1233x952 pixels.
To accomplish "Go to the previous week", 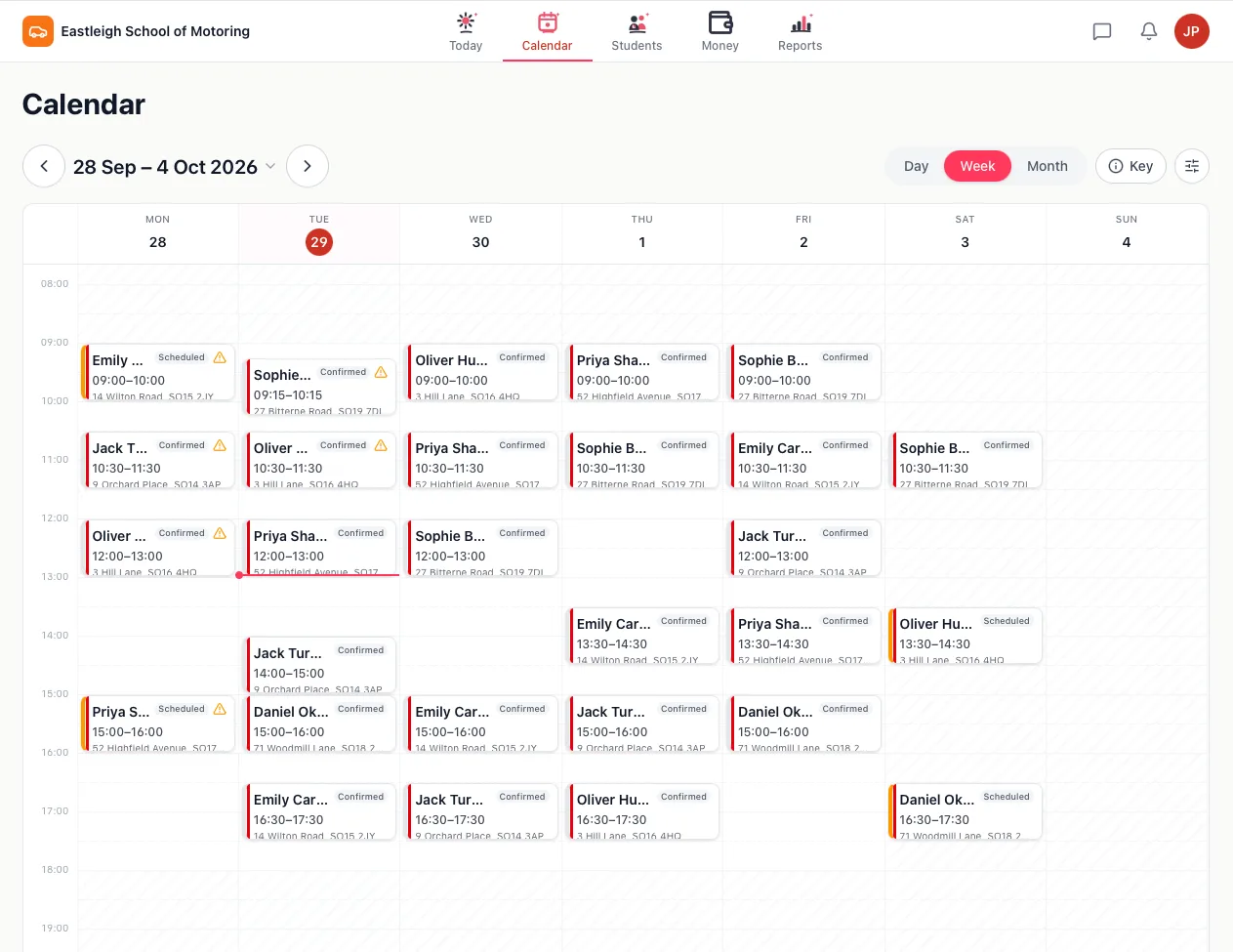I will click(x=44, y=166).
